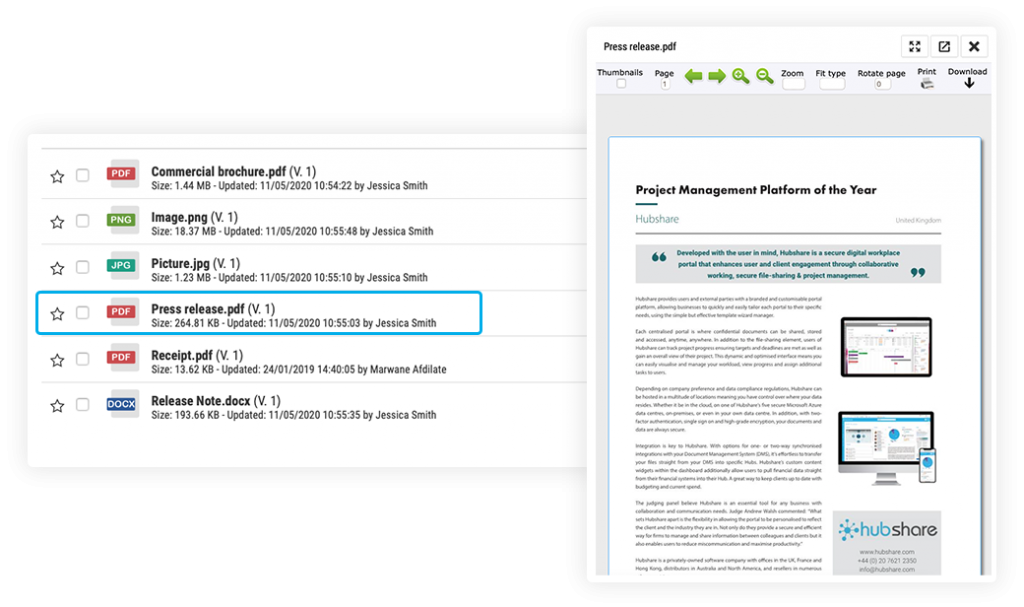Click the 'Project Management Platform of the Year' heading
The width and height of the screenshot is (1024, 607).
pos(756,190)
